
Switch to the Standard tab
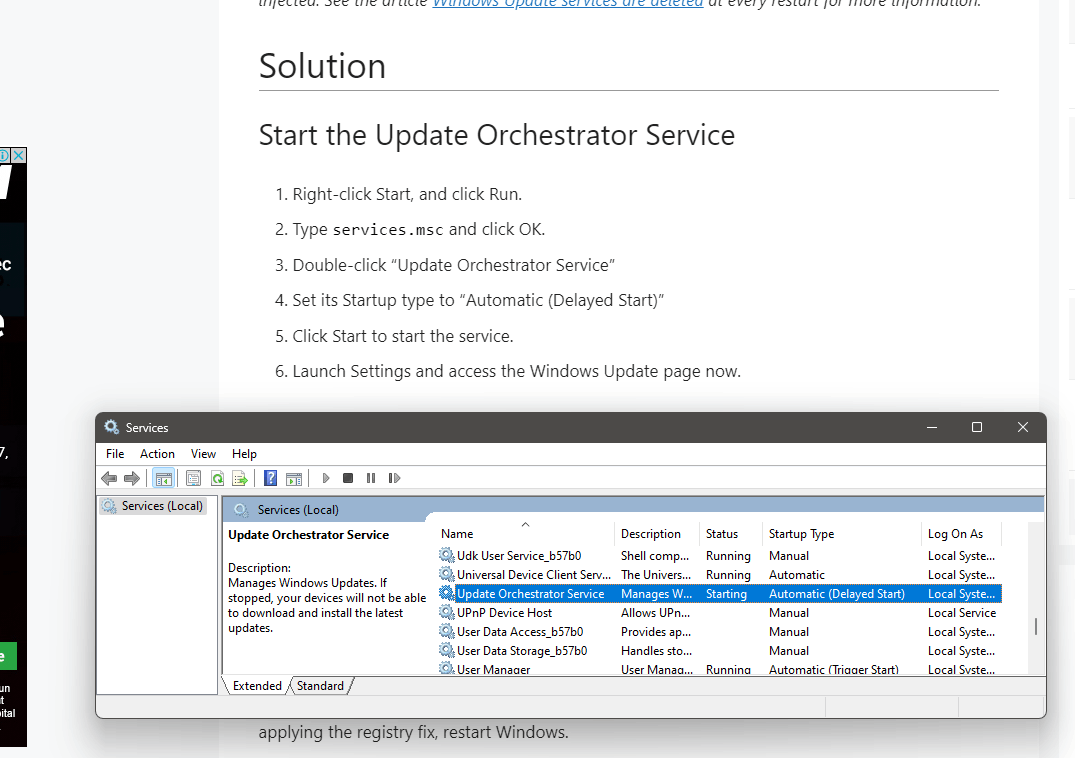[x=320, y=686]
